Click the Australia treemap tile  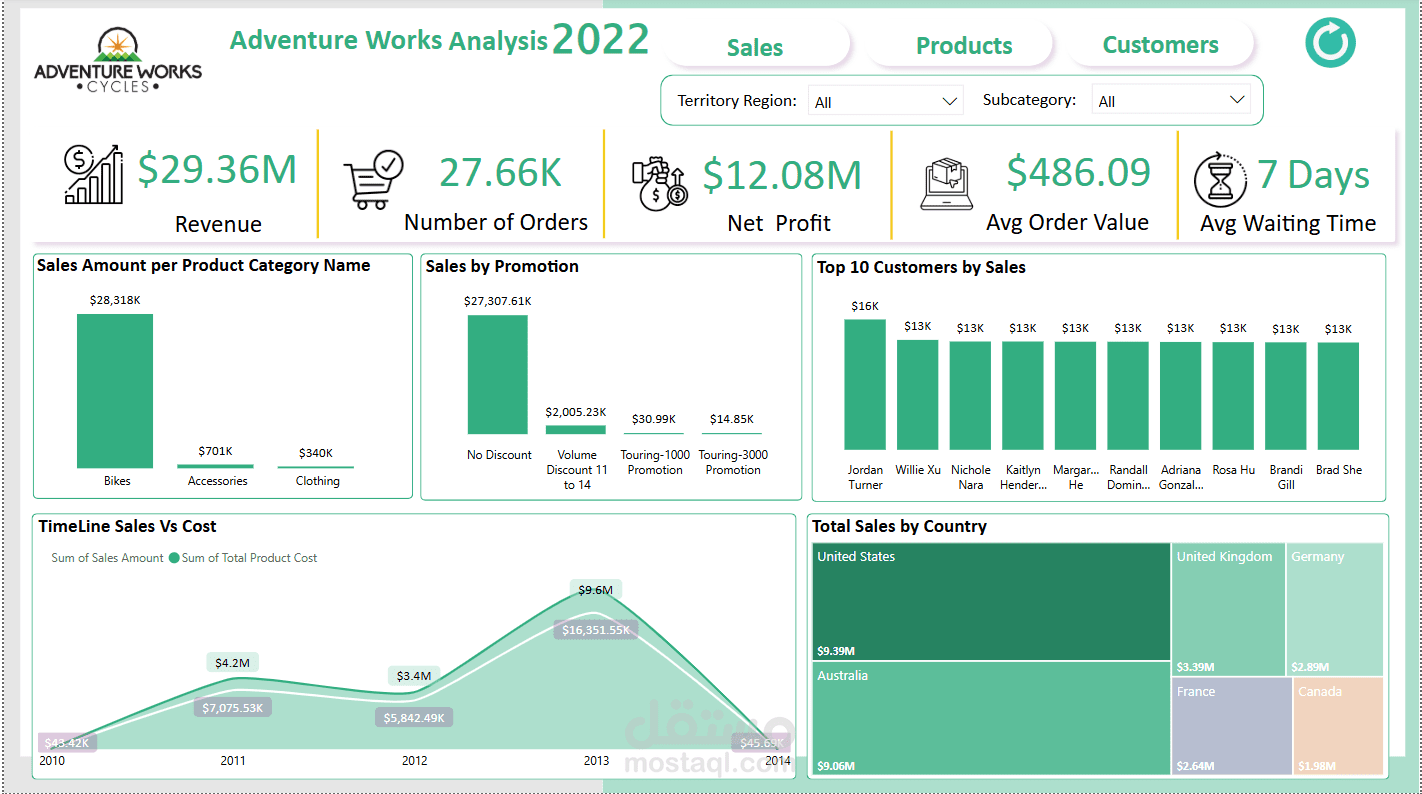(991, 719)
